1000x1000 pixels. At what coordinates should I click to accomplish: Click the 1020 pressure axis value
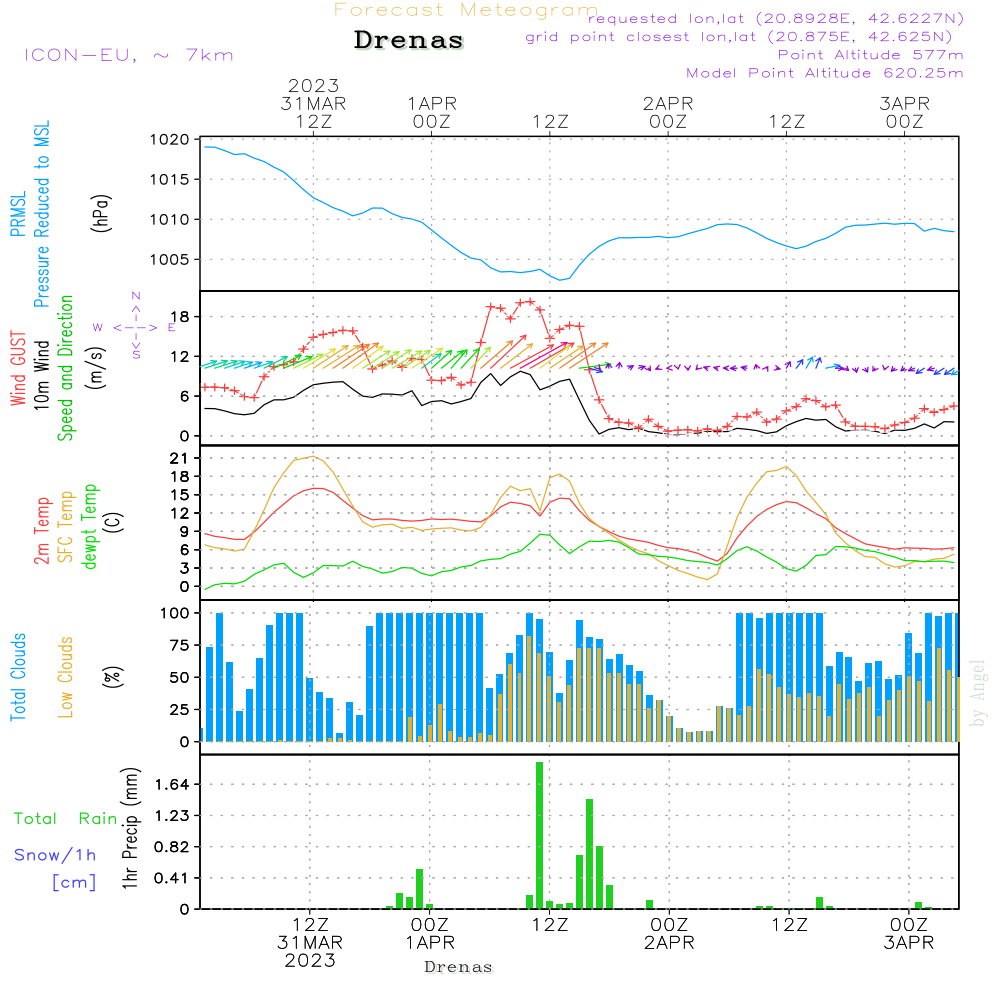tap(170, 140)
